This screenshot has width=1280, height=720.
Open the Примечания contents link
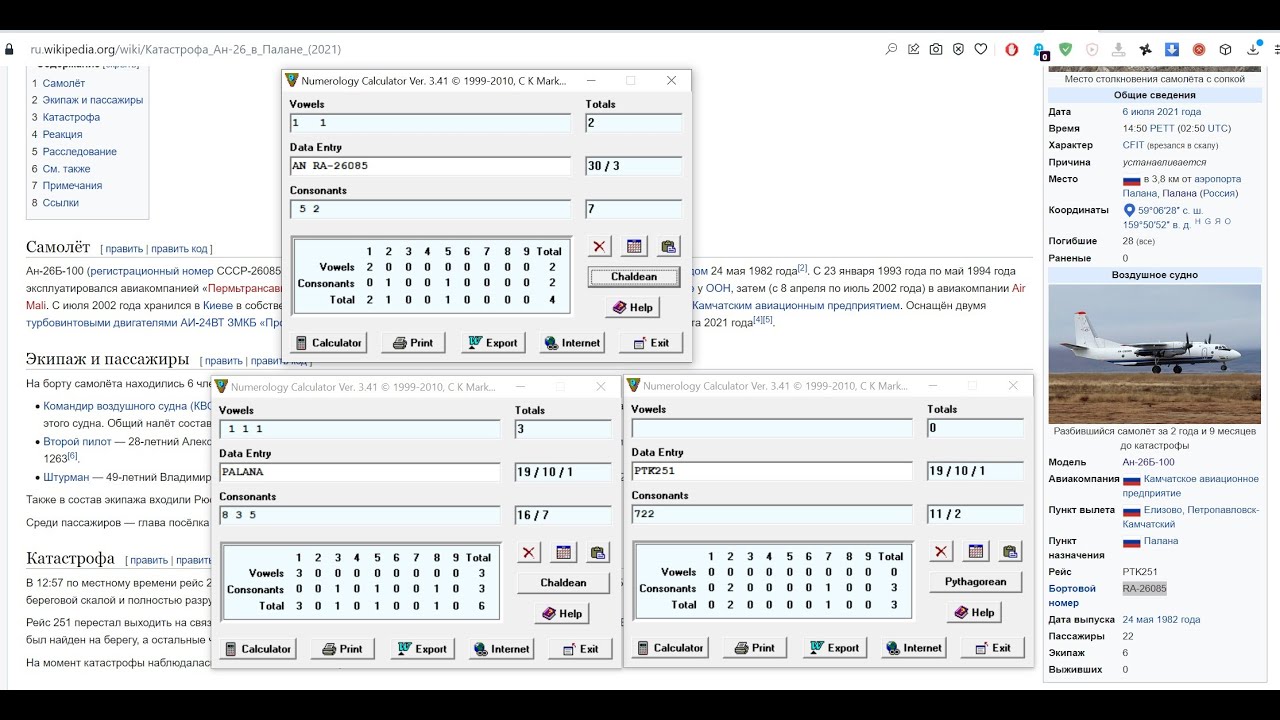[x=72, y=185]
